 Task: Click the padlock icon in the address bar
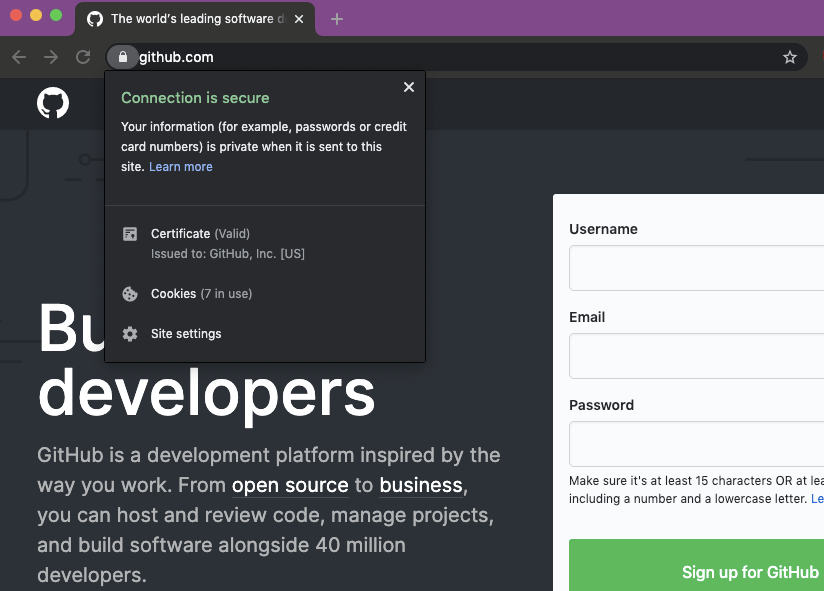tap(122, 57)
